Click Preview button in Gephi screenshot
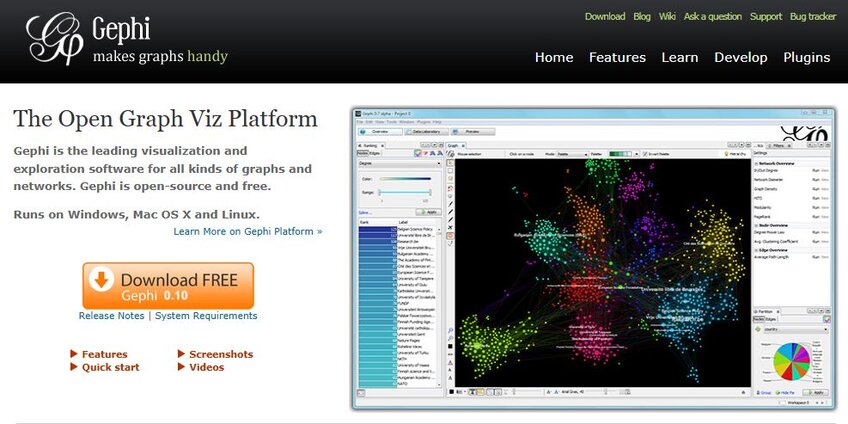Viewport: 848px width, 424px height. (x=473, y=131)
